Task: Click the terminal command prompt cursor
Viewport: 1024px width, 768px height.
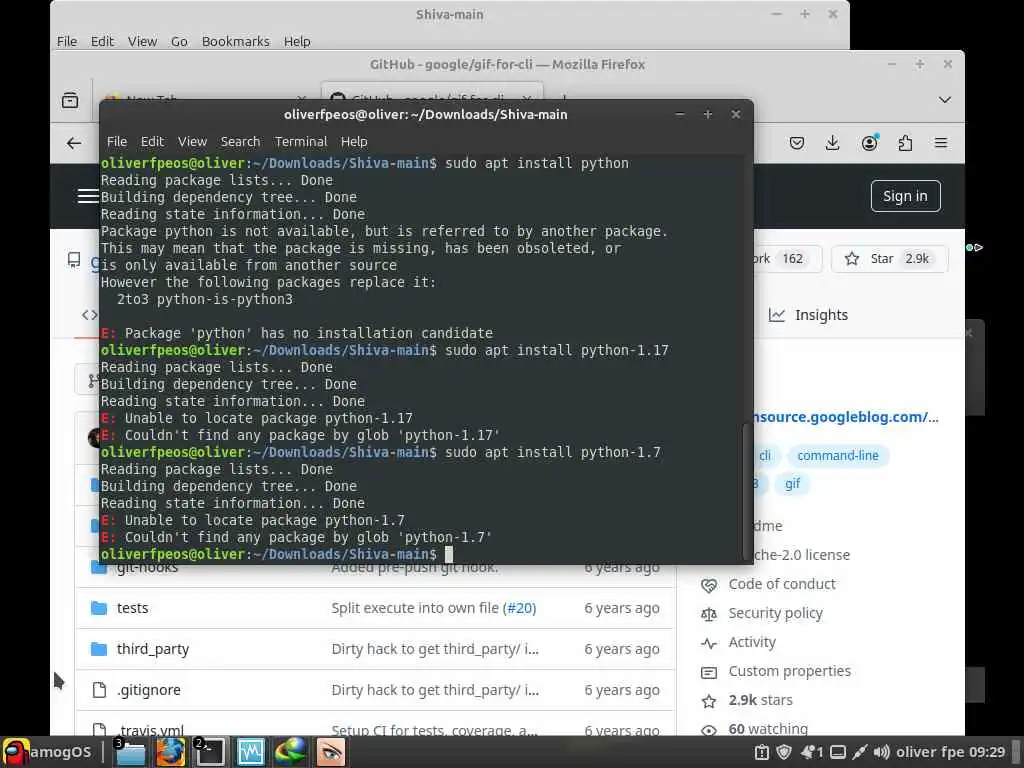Action: [449, 554]
